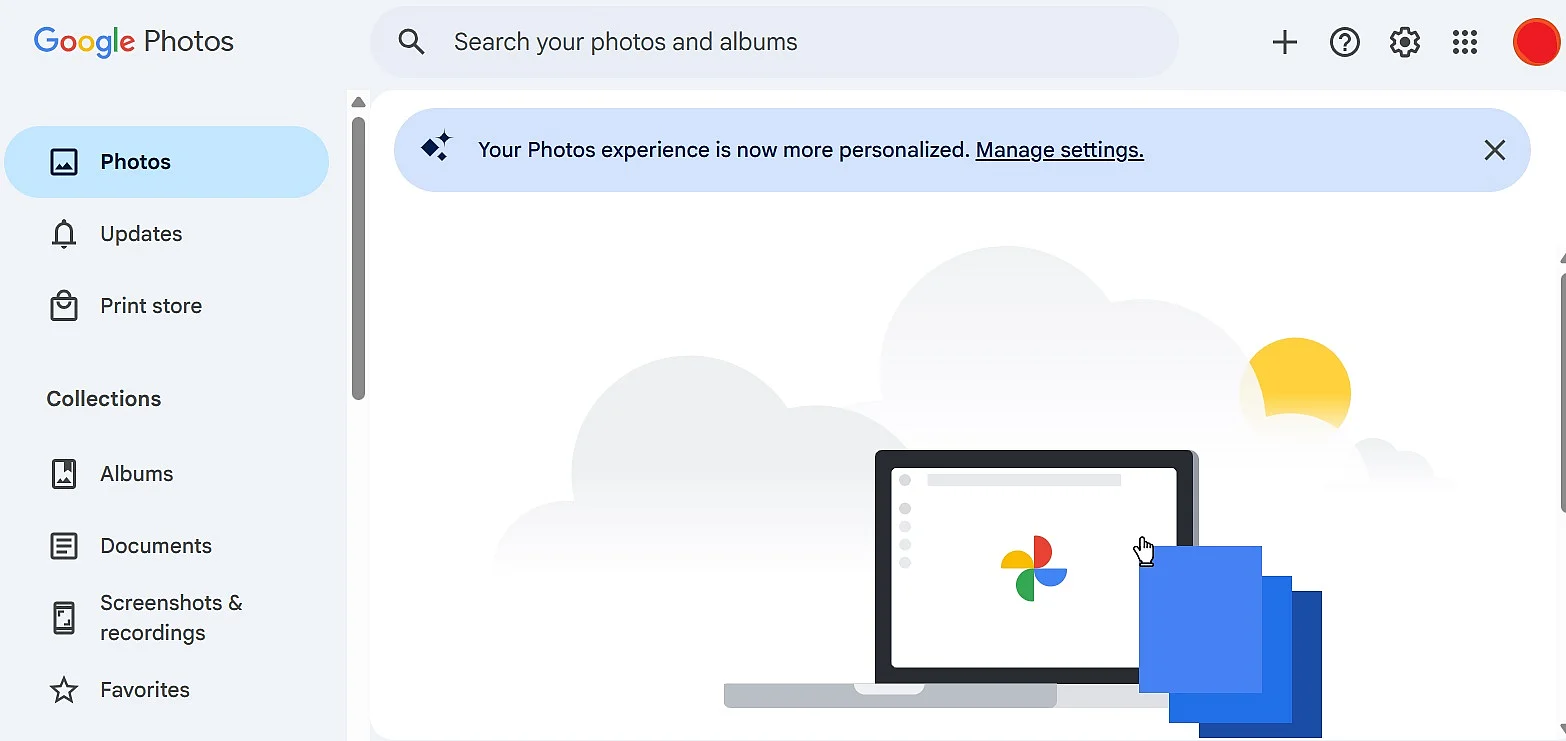Click the sparkle icon in the banner

436,148
